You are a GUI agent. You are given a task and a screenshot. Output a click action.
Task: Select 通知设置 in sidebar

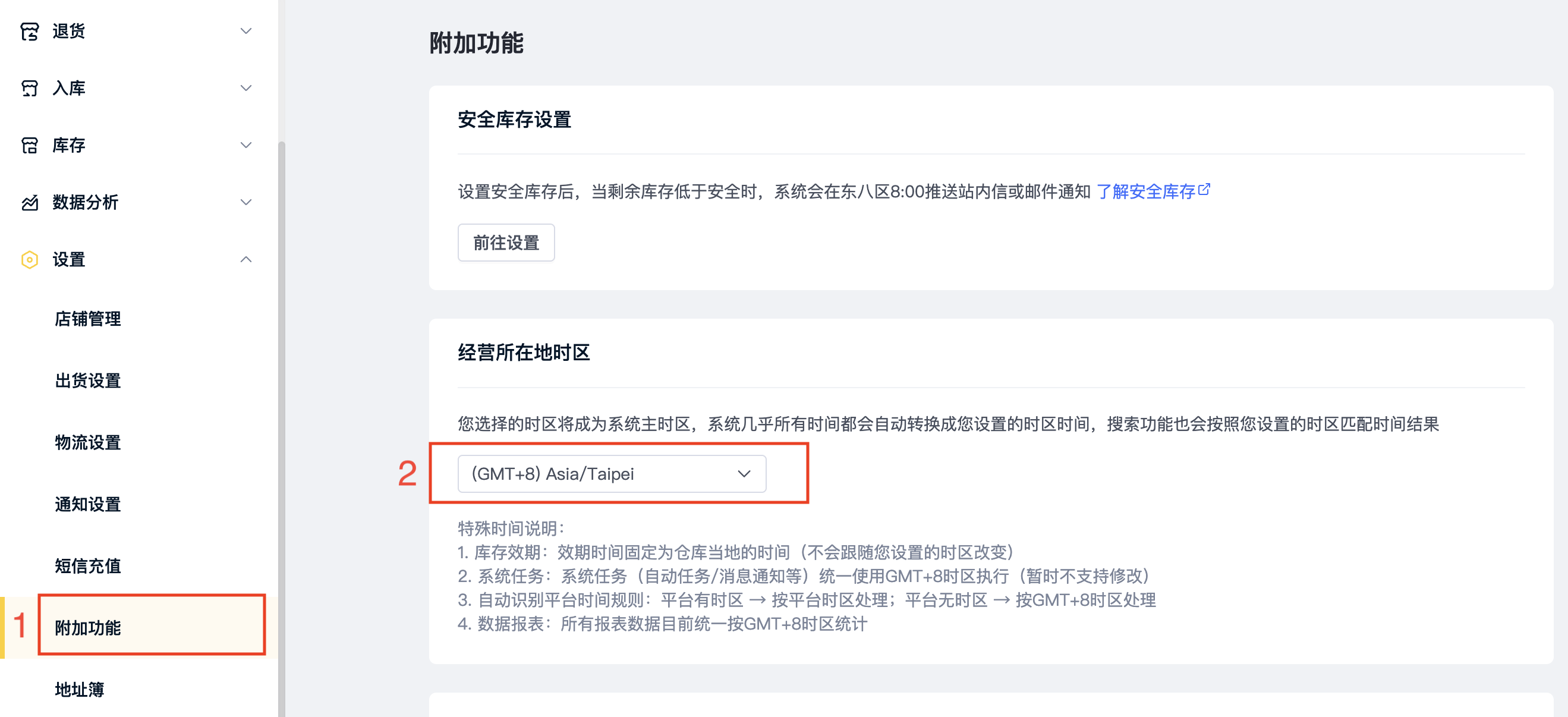[x=87, y=505]
